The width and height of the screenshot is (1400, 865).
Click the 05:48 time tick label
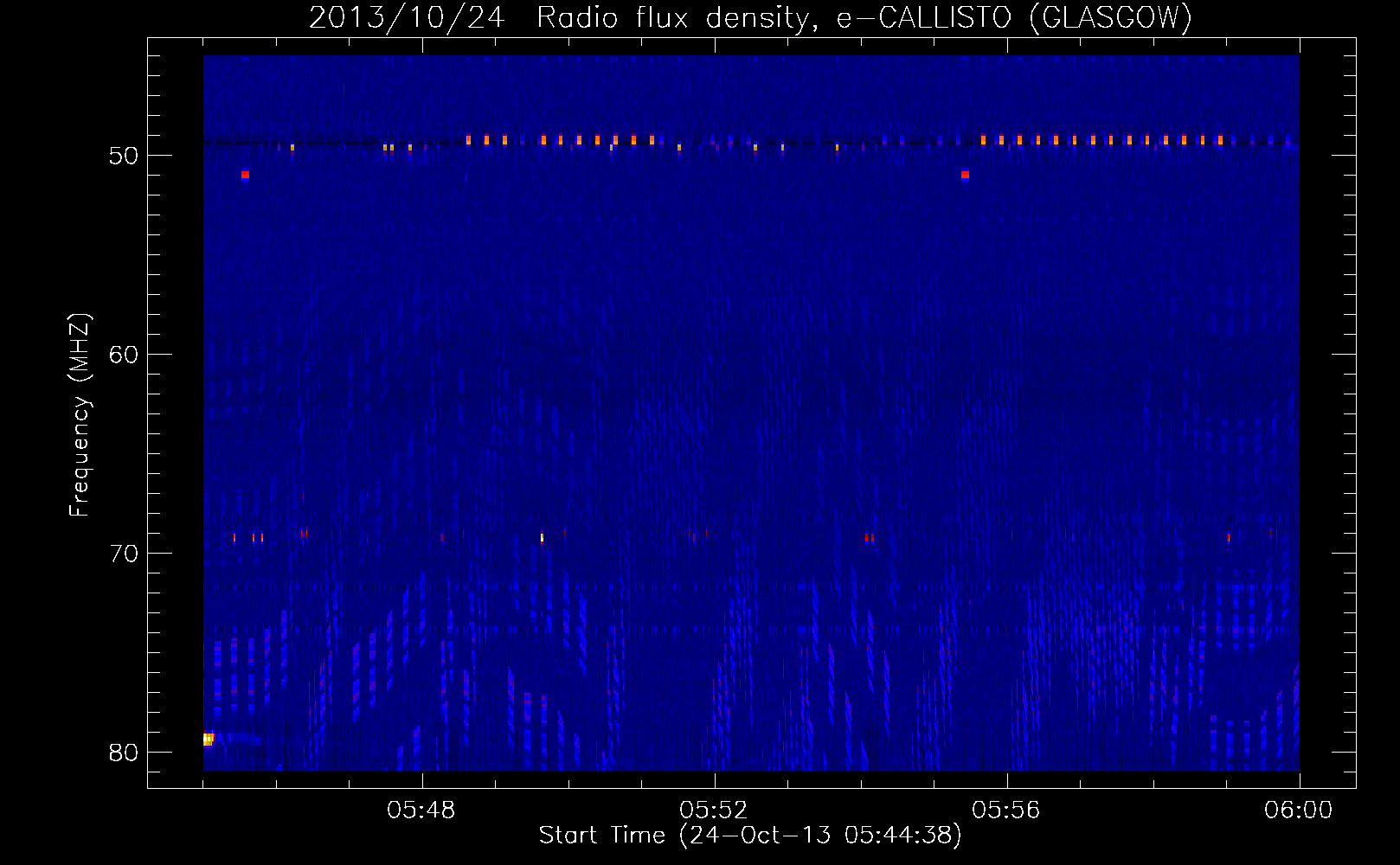421,811
